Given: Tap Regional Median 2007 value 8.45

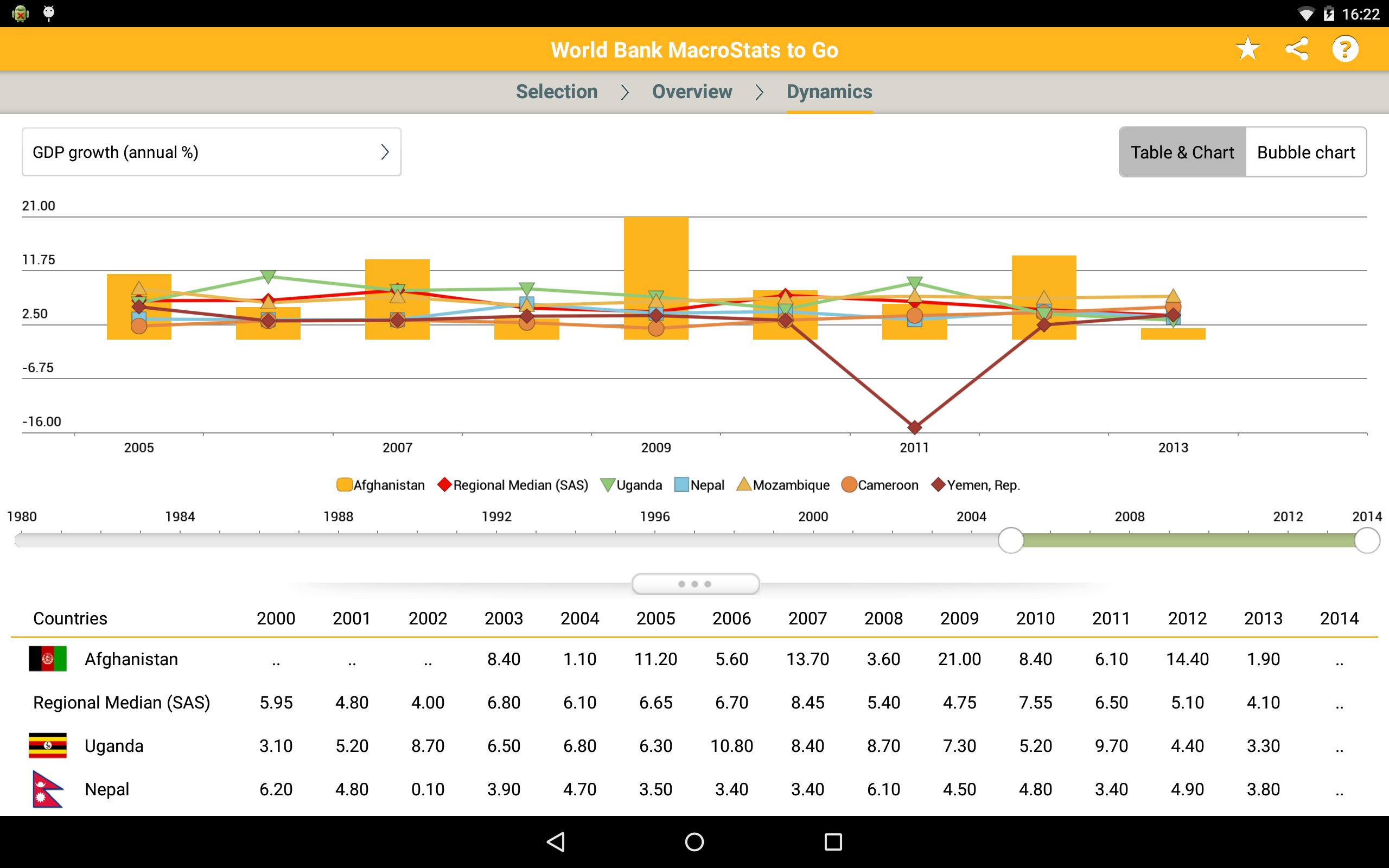Looking at the screenshot, I should pos(807,703).
